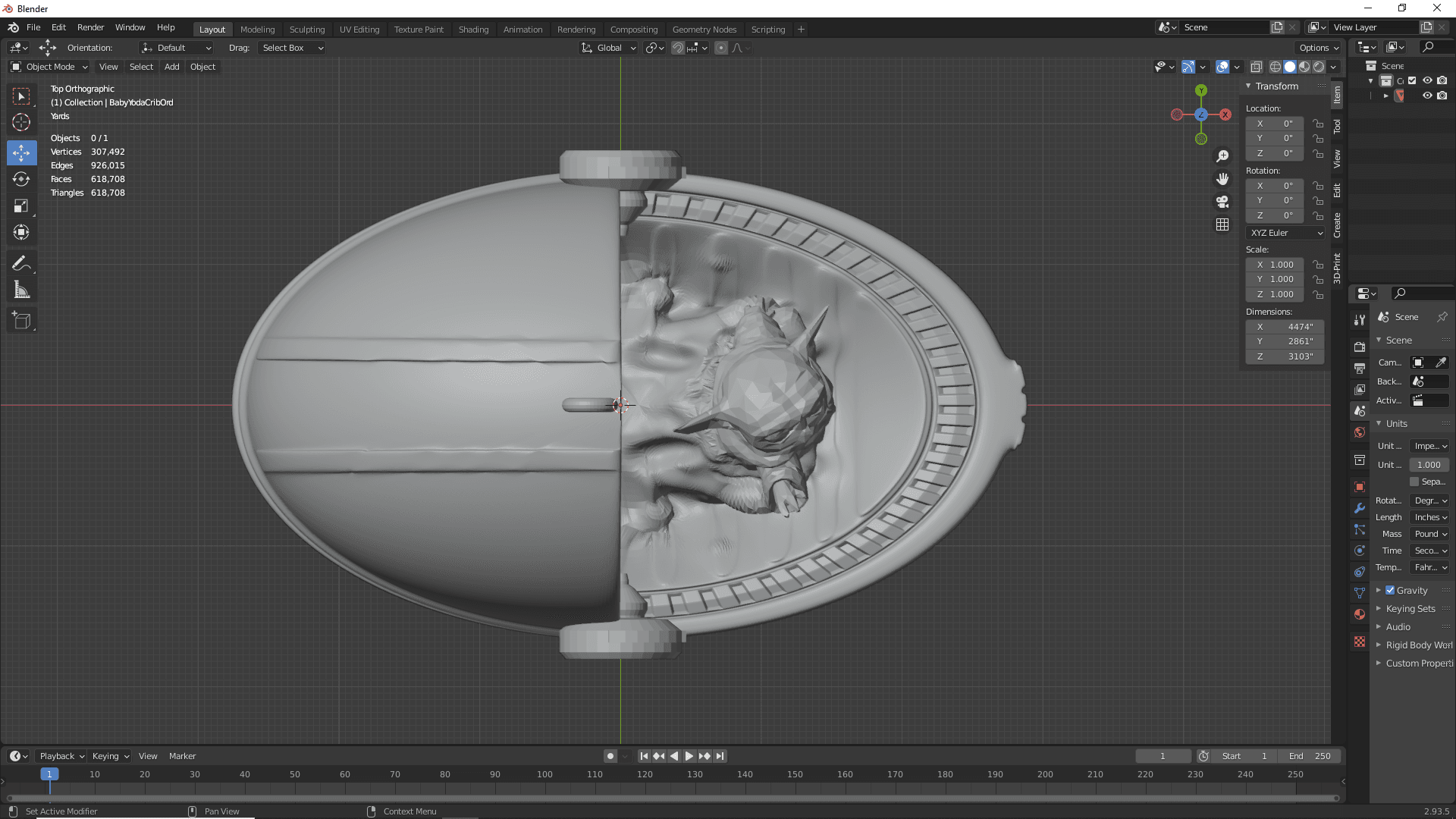This screenshot has width=1456, height=819.
Task: Open the Object properties tab icon
Action: tap(1360, 487)
